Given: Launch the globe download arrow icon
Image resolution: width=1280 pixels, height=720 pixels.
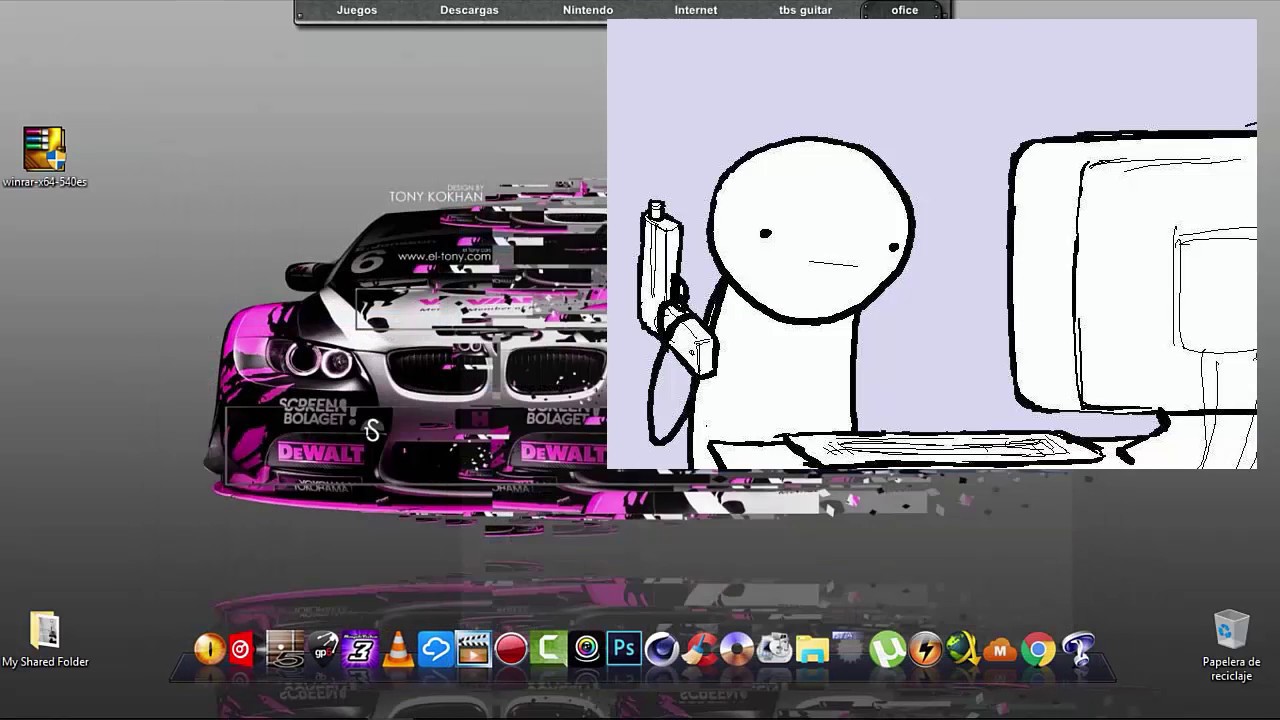Looking at the screenshot, I should click(x=962, y=650).
